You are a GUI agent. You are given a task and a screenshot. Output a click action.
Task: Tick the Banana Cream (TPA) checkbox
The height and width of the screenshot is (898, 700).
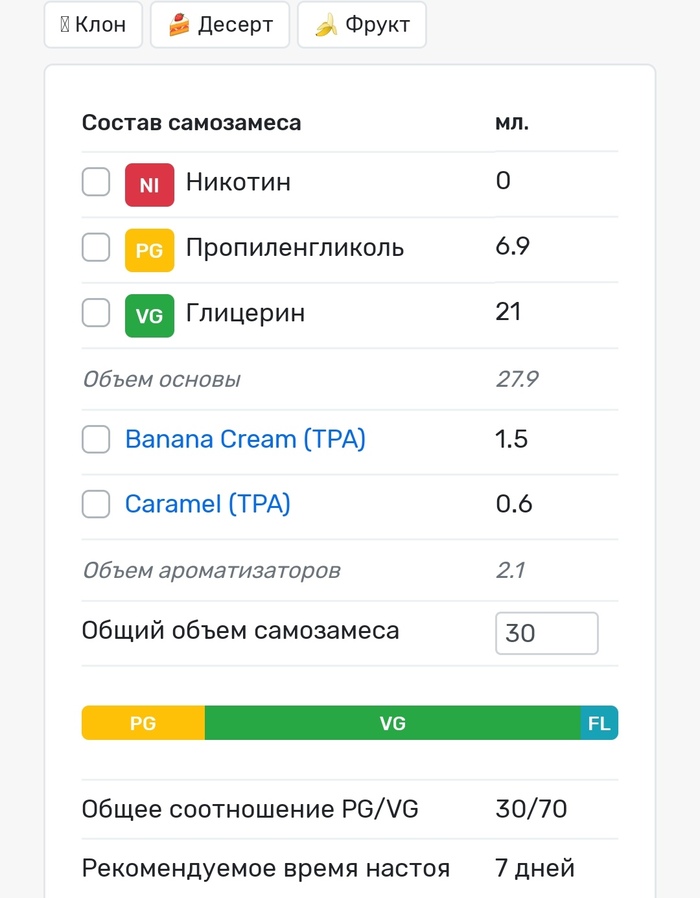click(96, 439)
